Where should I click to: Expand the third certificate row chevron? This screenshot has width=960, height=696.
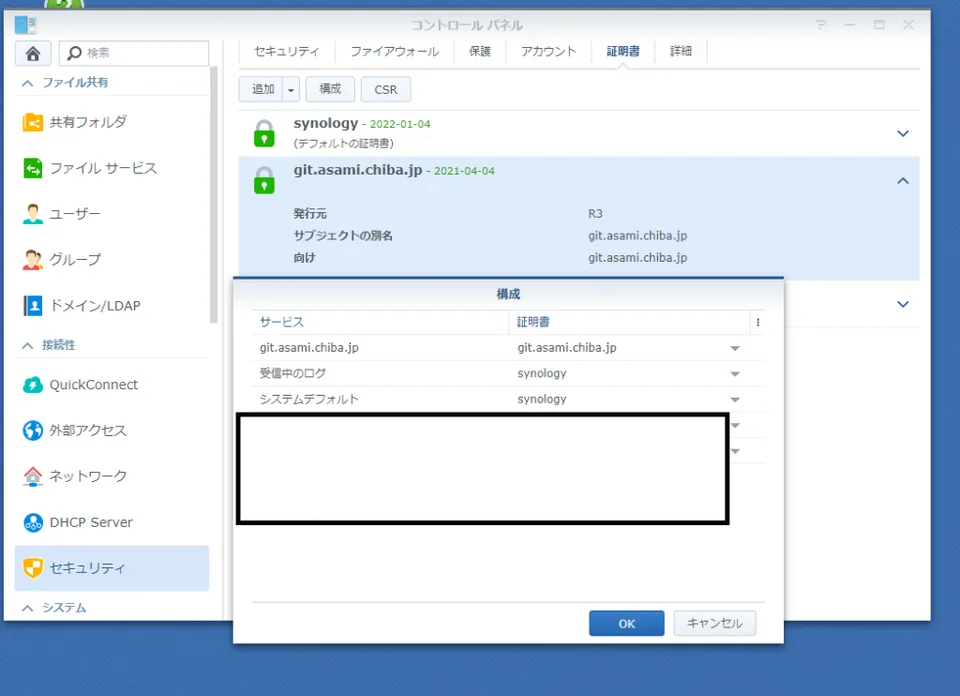tap(902, 304)
